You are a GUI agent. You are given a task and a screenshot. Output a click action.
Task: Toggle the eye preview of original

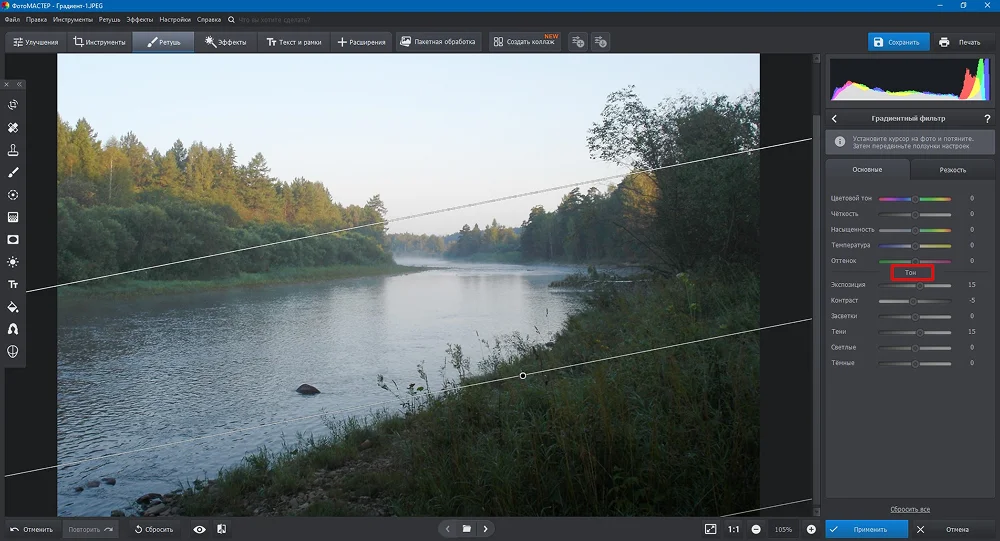click(200, 530)
